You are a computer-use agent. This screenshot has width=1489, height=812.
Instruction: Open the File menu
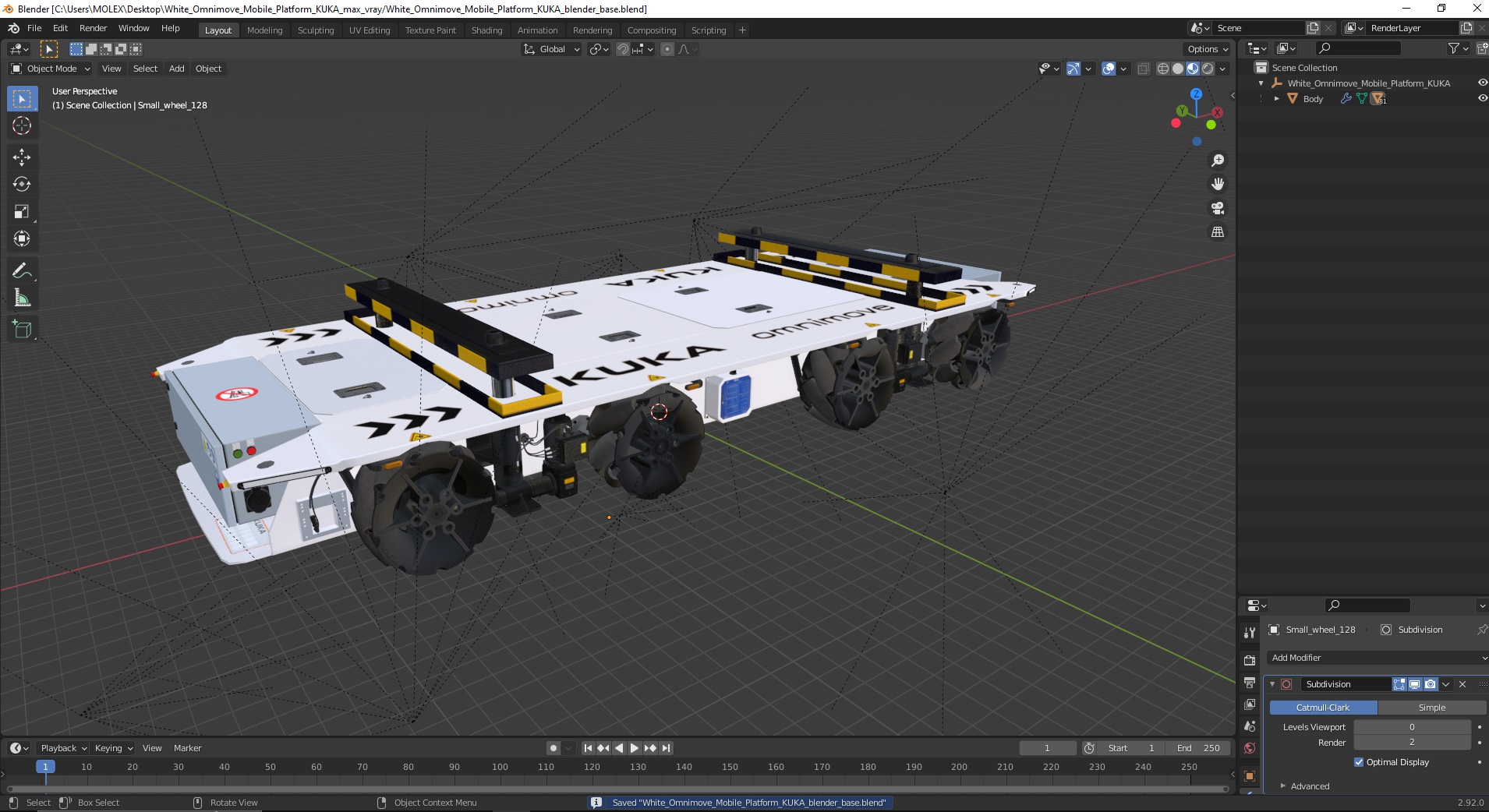tap(34, 28)
